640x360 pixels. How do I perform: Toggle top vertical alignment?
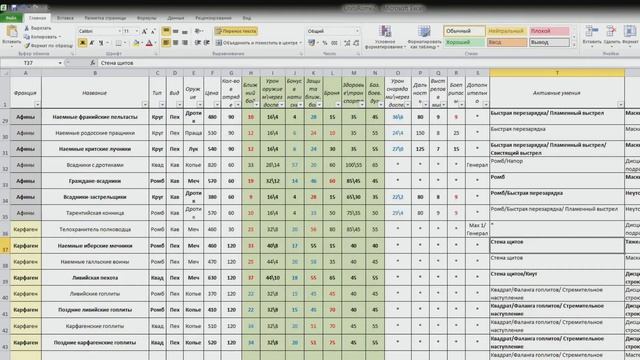click(x=166, y=31)
